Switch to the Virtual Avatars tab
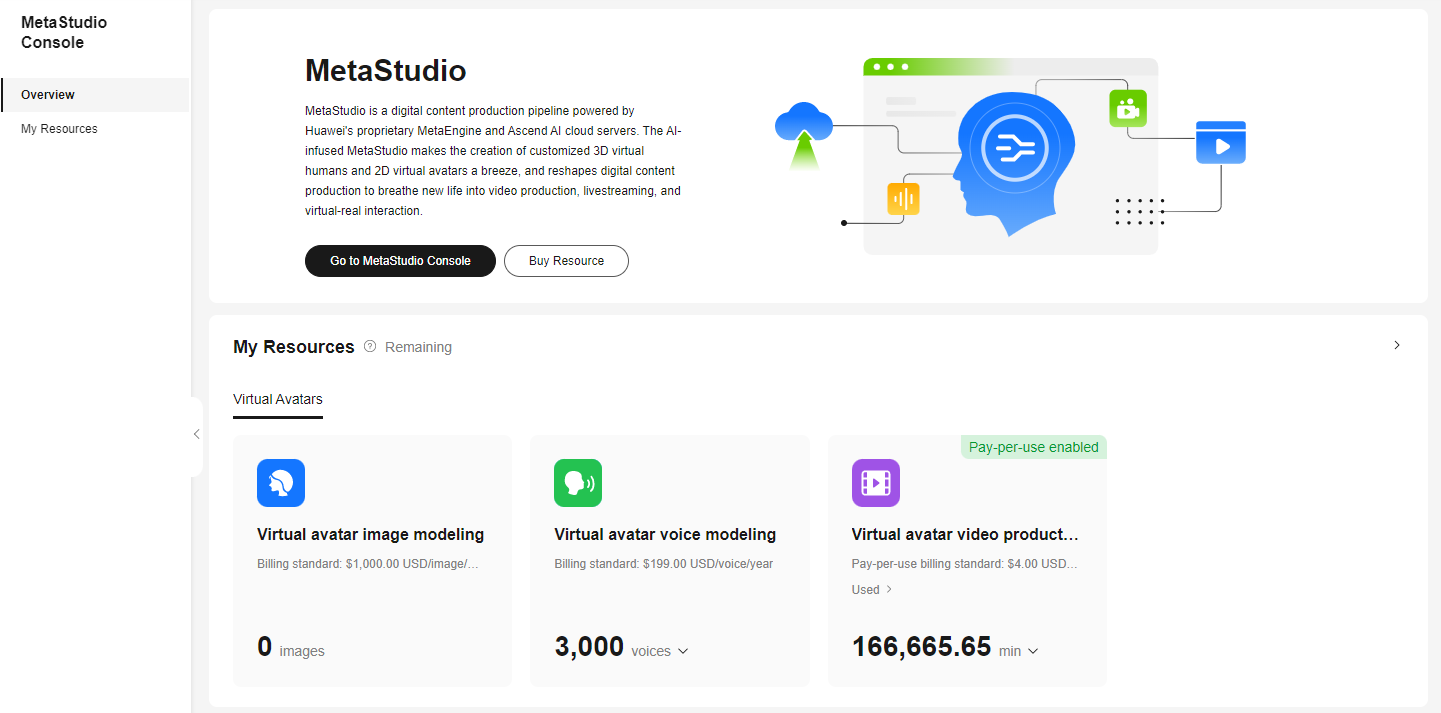 (x=278, y=399)
